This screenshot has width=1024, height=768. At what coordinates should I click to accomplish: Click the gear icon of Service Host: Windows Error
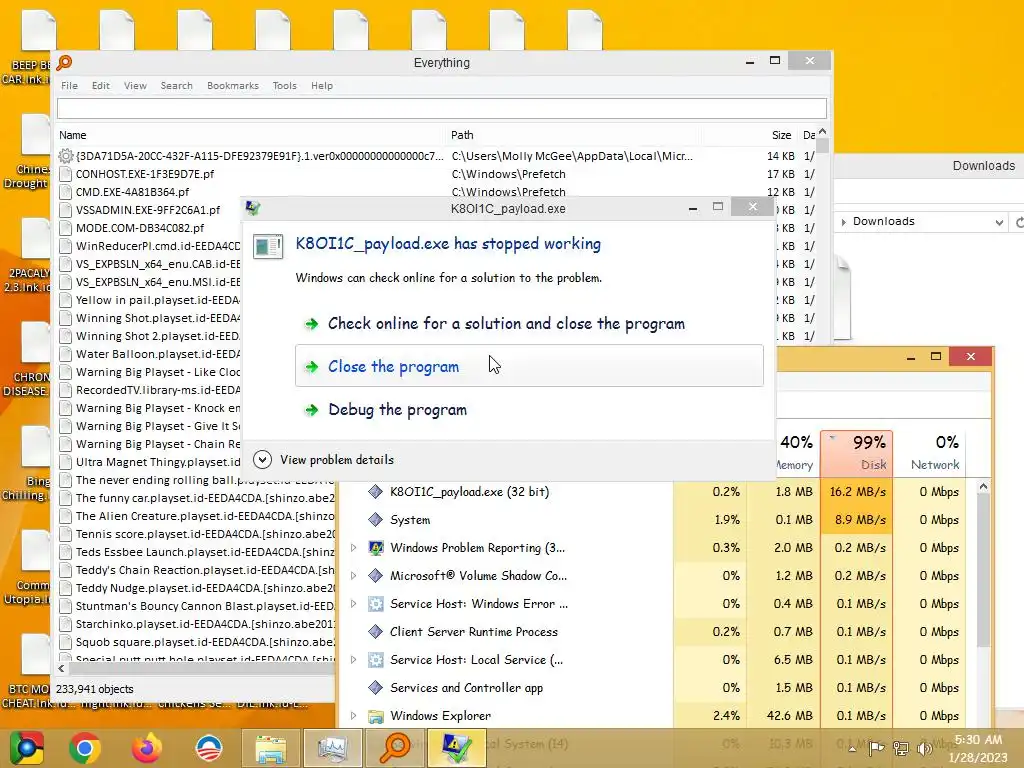pyautogui.click(x=376, y=604)
